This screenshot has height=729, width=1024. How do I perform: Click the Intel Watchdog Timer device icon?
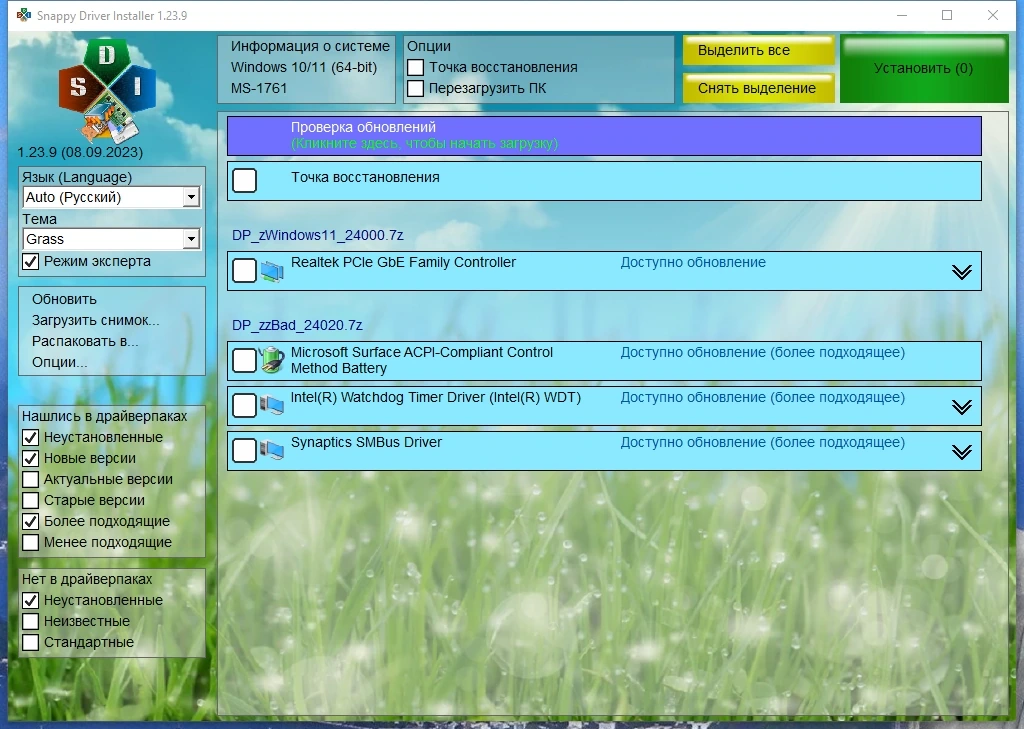click(x=272, y=406)
